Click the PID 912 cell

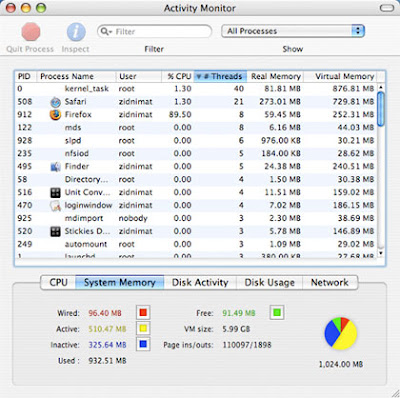25,115
